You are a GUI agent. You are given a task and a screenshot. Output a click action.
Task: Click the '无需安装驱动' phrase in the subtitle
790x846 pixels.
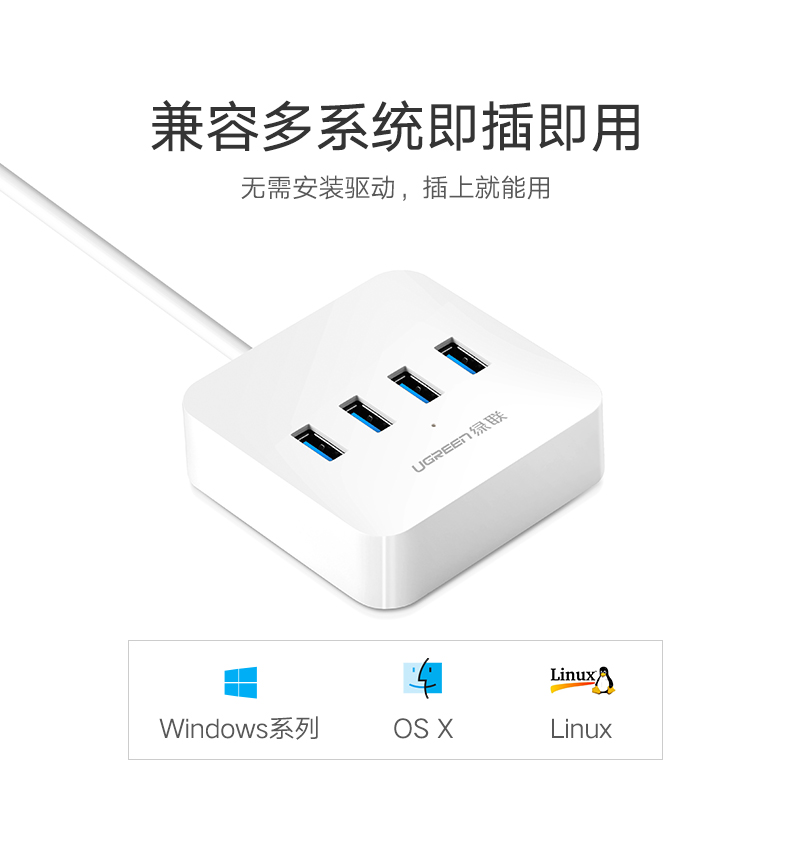[318, 188]
